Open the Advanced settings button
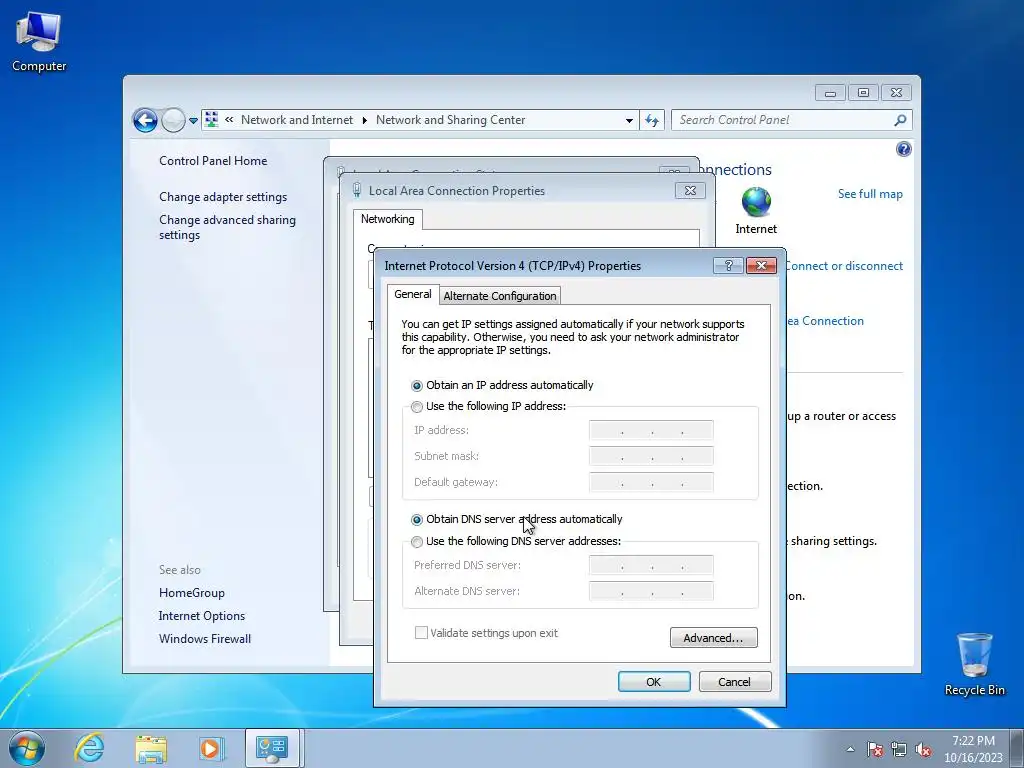This screenshot has height=768, width=1024. point(714,638)
